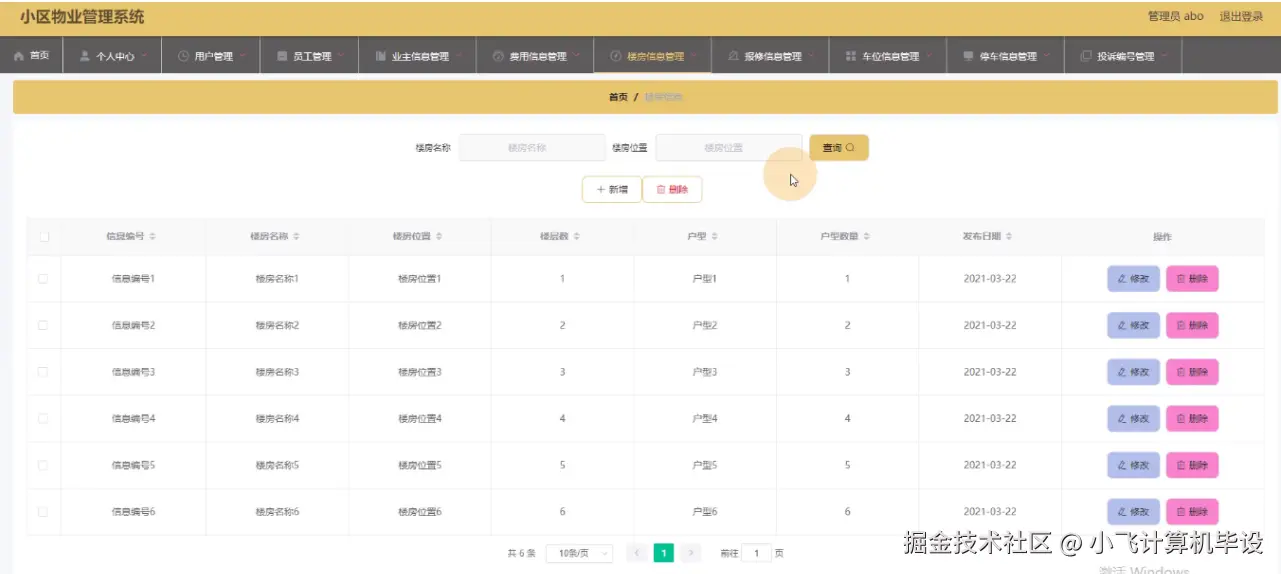Click the cell 楼房位置5
The width and height of the screenshot is (1281, 574).
[420, 465]
